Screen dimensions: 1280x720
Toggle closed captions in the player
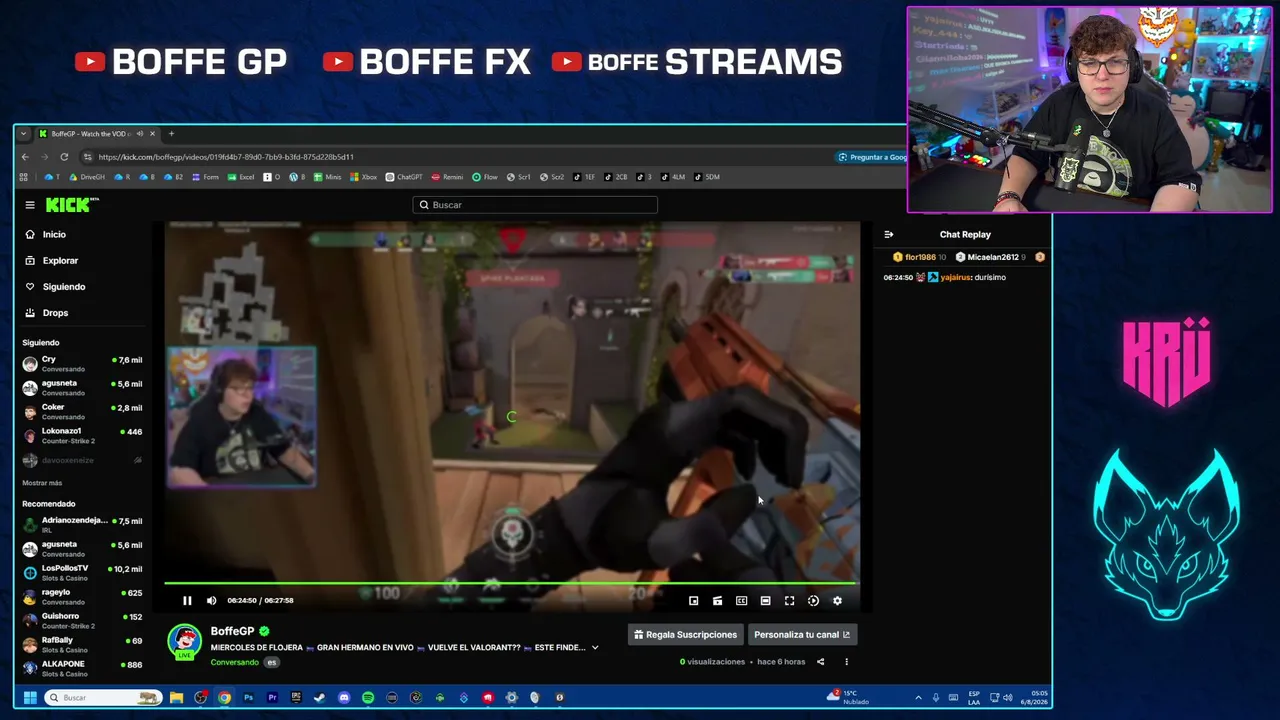(741, 601)
